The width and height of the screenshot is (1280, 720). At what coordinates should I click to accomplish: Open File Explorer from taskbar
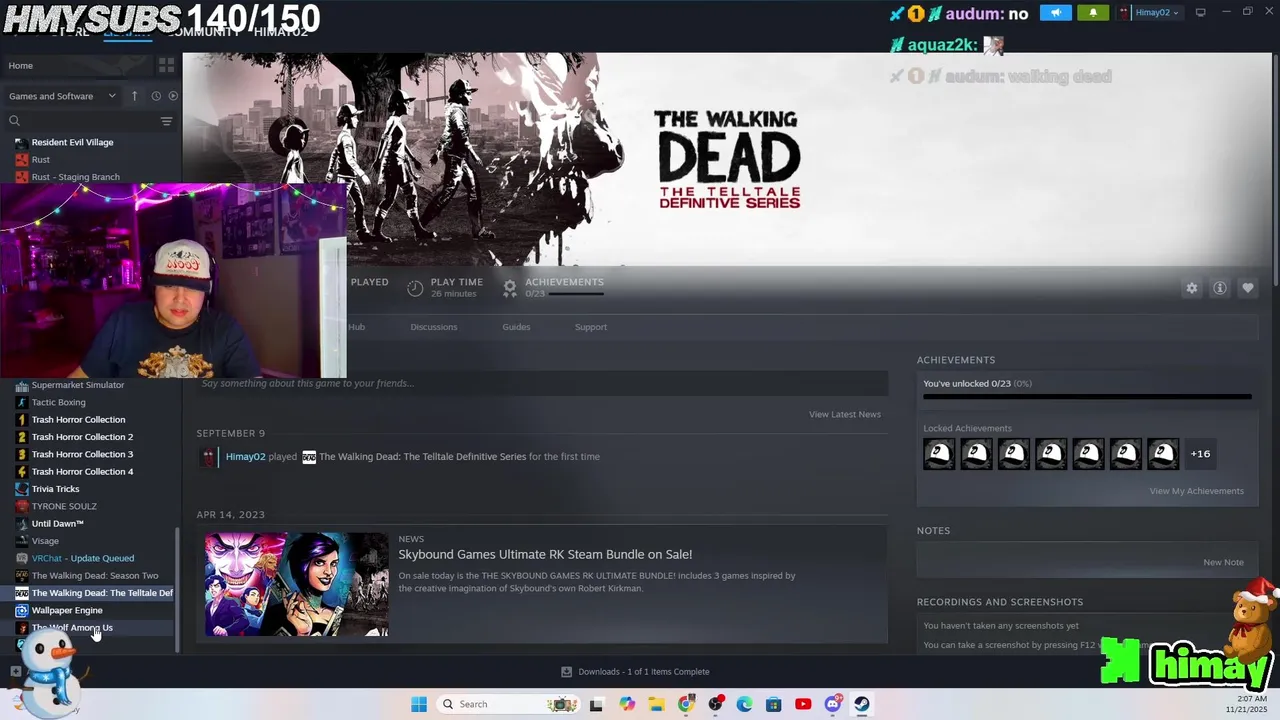pyautogui.click(x=657, y=704)
